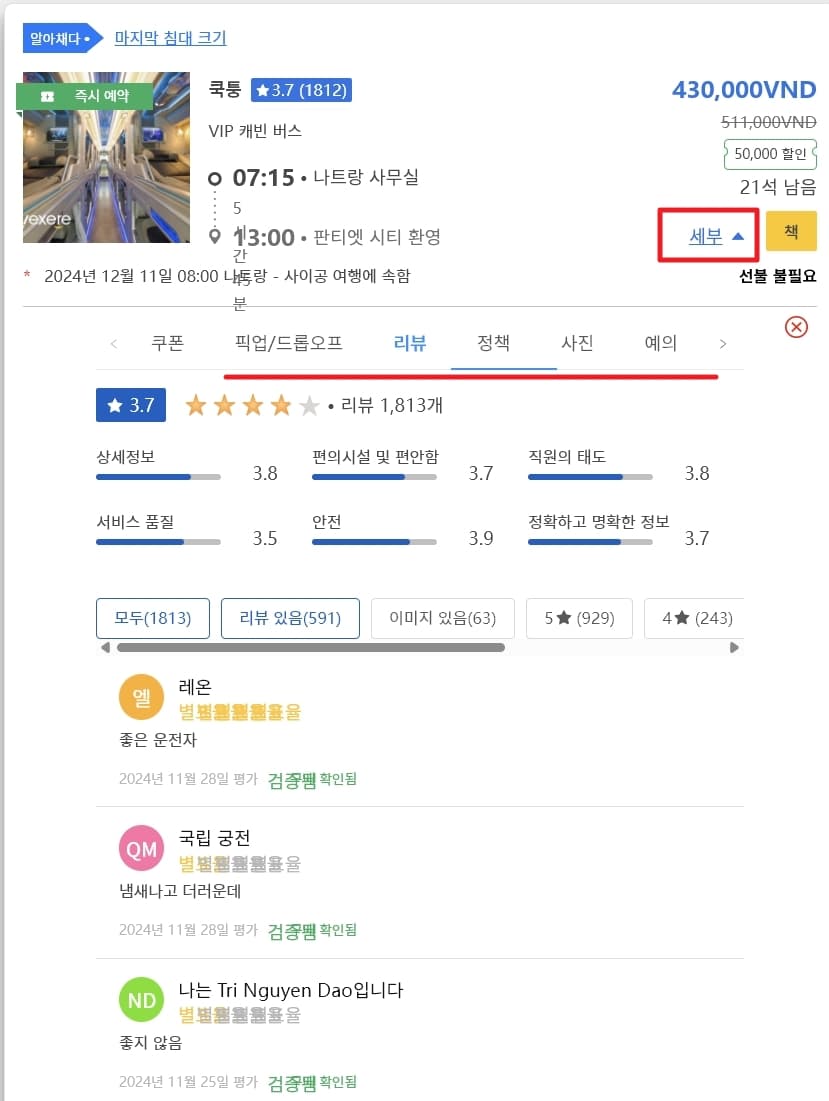The width and height of the screenshot is (829, 1101).
Task: Click the filter scrollbar's right arrow
Action: point(735,648)
